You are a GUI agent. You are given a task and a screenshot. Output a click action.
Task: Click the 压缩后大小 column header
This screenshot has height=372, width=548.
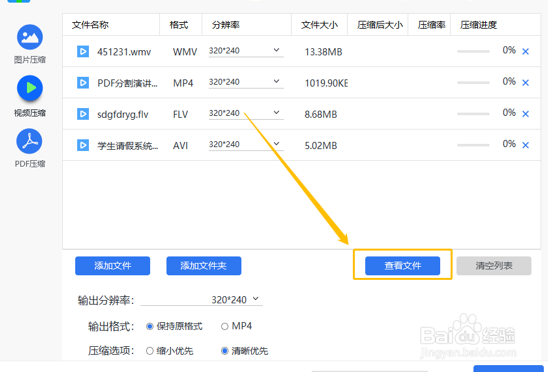380,25
